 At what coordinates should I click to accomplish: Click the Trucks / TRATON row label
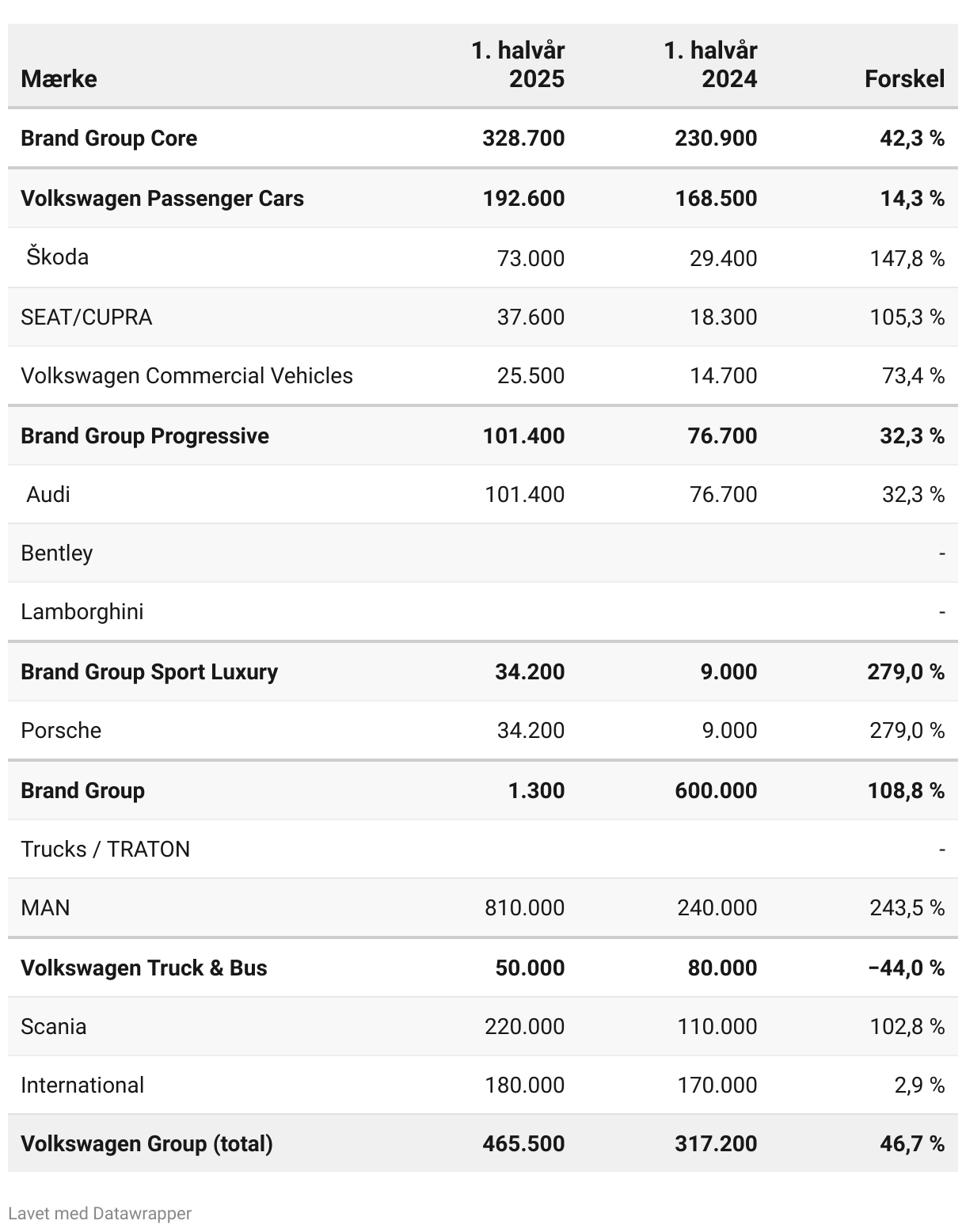point(105,849)
